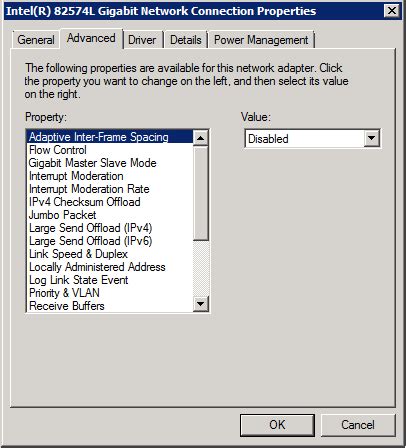Select Large Send Offload (IPv6) property
The width and height of the screenshot is (406, 448).
(x=109, y=241)
